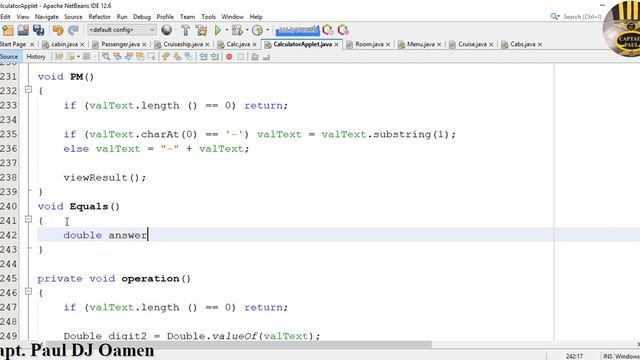The height and width of the screenshot is (360, 640).
Task: Open the Refactor menu
Action: [x=100, y=17]
